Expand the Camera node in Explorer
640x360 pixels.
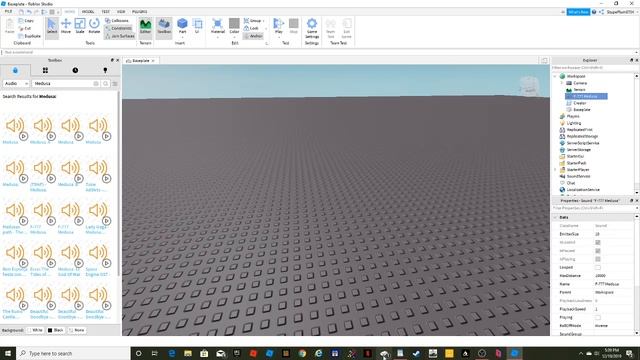(561, 83)
